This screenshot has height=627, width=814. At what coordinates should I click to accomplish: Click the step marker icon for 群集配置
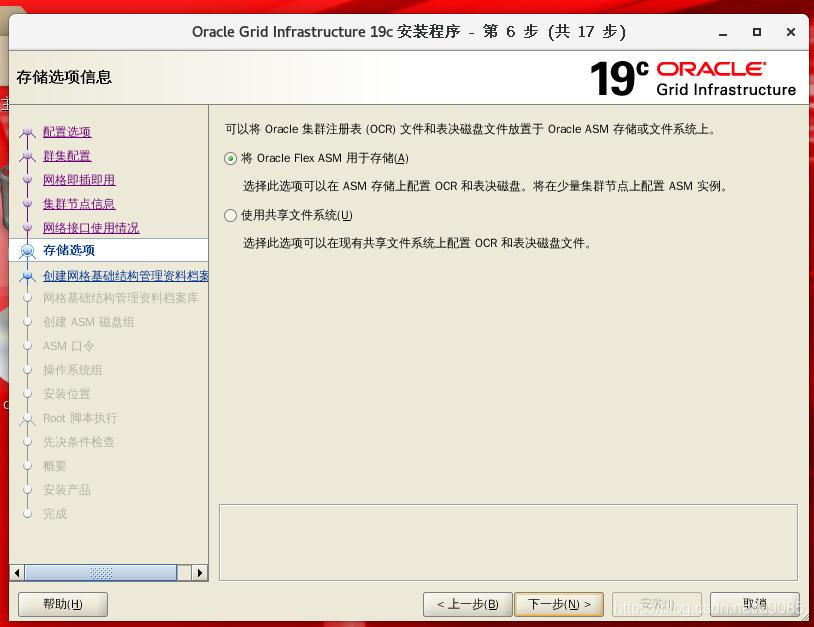pyautogui.click(x=28, y=156)
